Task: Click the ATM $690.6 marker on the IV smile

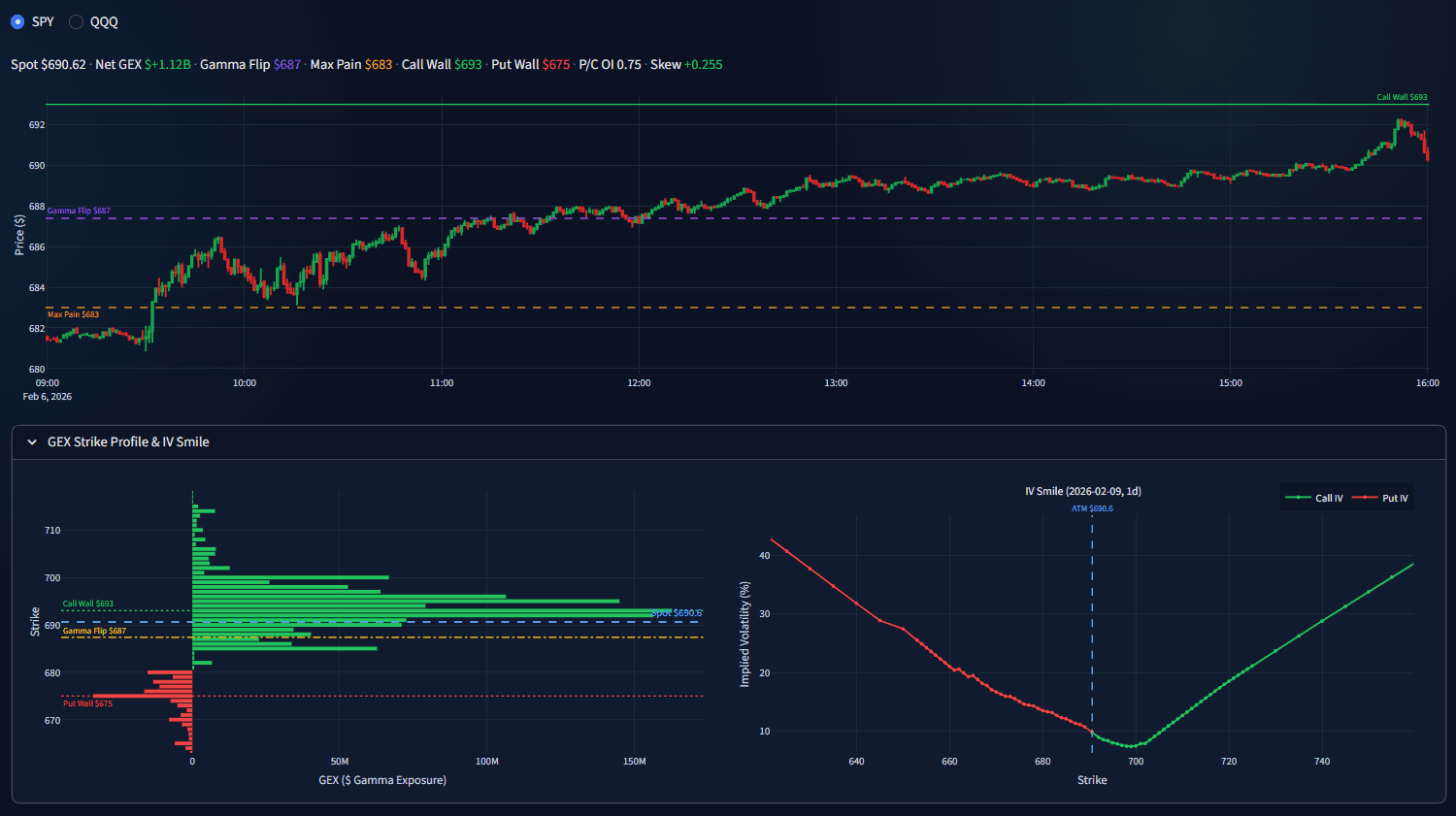Action: coord(1091,507)
